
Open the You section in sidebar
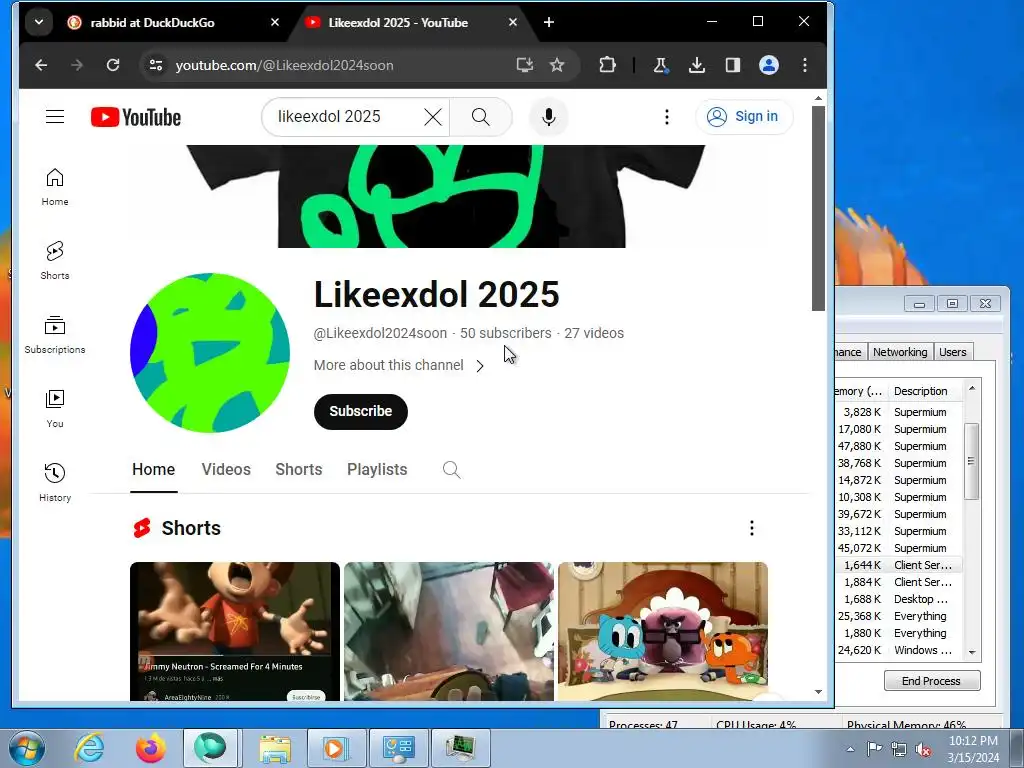(x=55, y=409)
